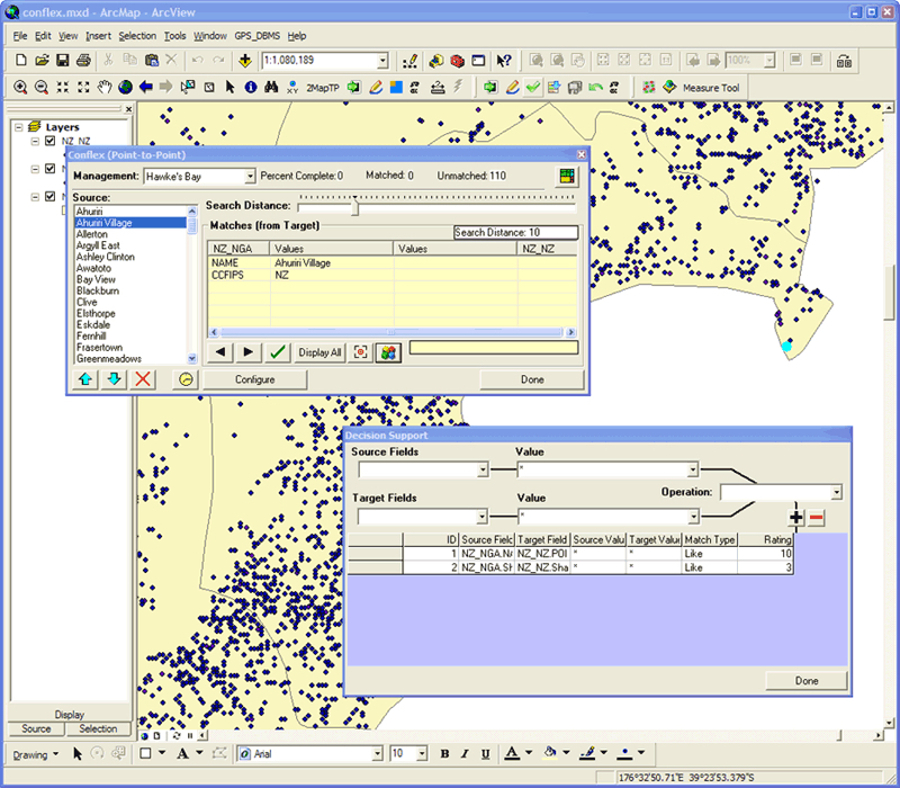
Task: Select the Pan hand tool
Action: (x=104, y=87)
